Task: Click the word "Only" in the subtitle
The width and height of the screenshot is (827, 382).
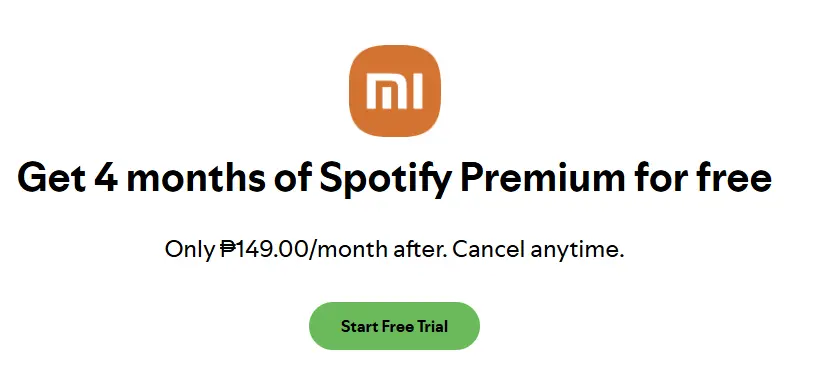Action: tap(188, 250)
